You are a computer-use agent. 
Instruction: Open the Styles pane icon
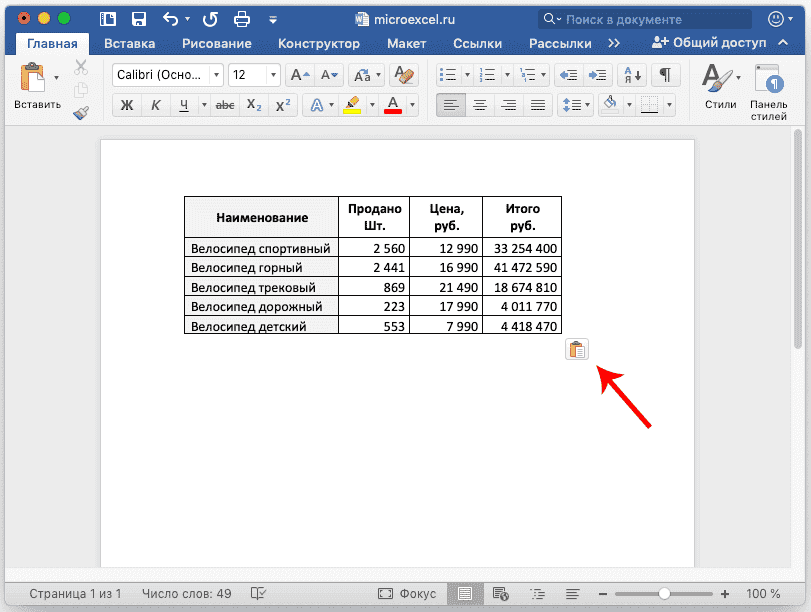click(x=769, y=88)
